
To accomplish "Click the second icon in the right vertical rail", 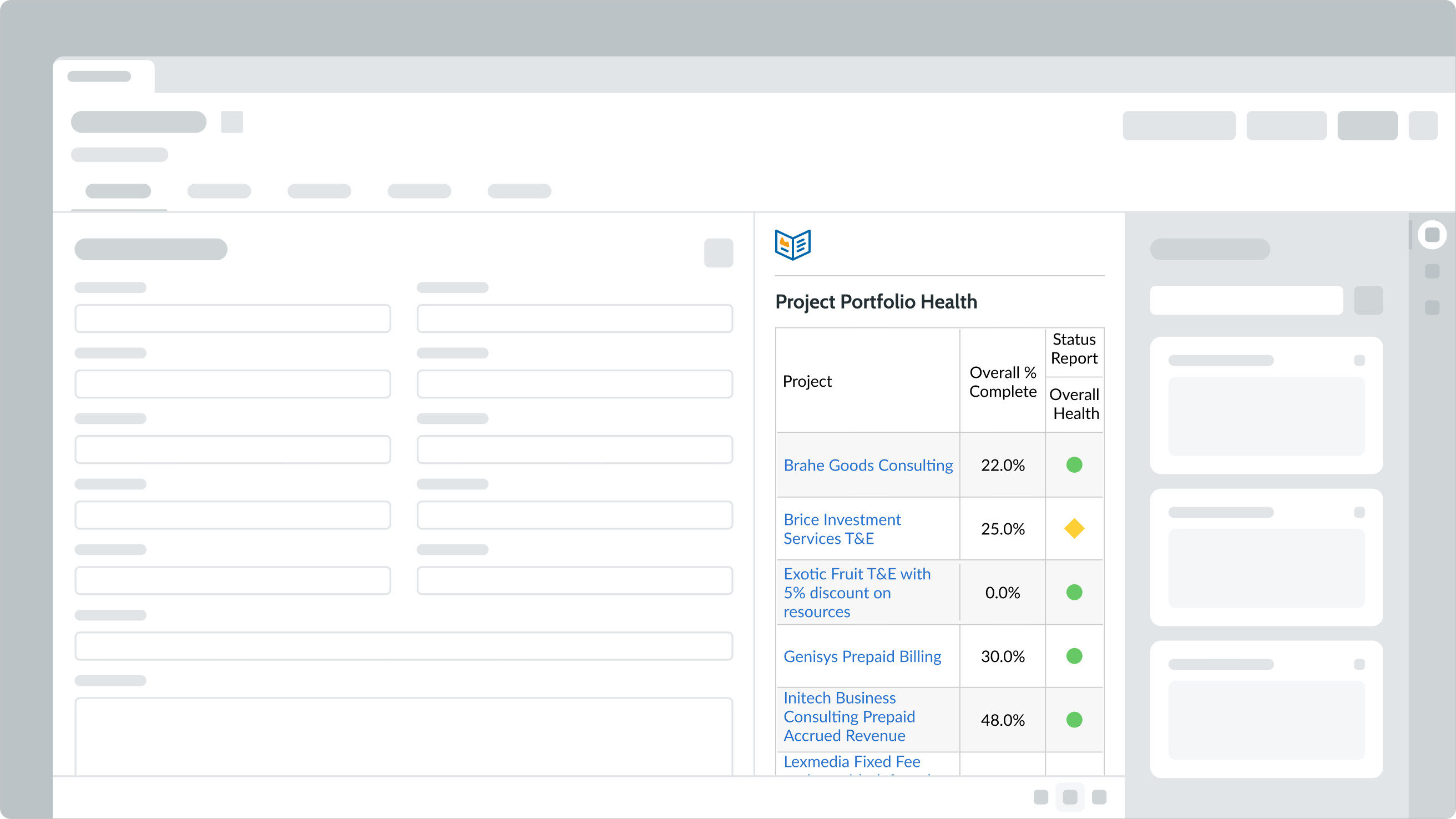I will 1432,272.
